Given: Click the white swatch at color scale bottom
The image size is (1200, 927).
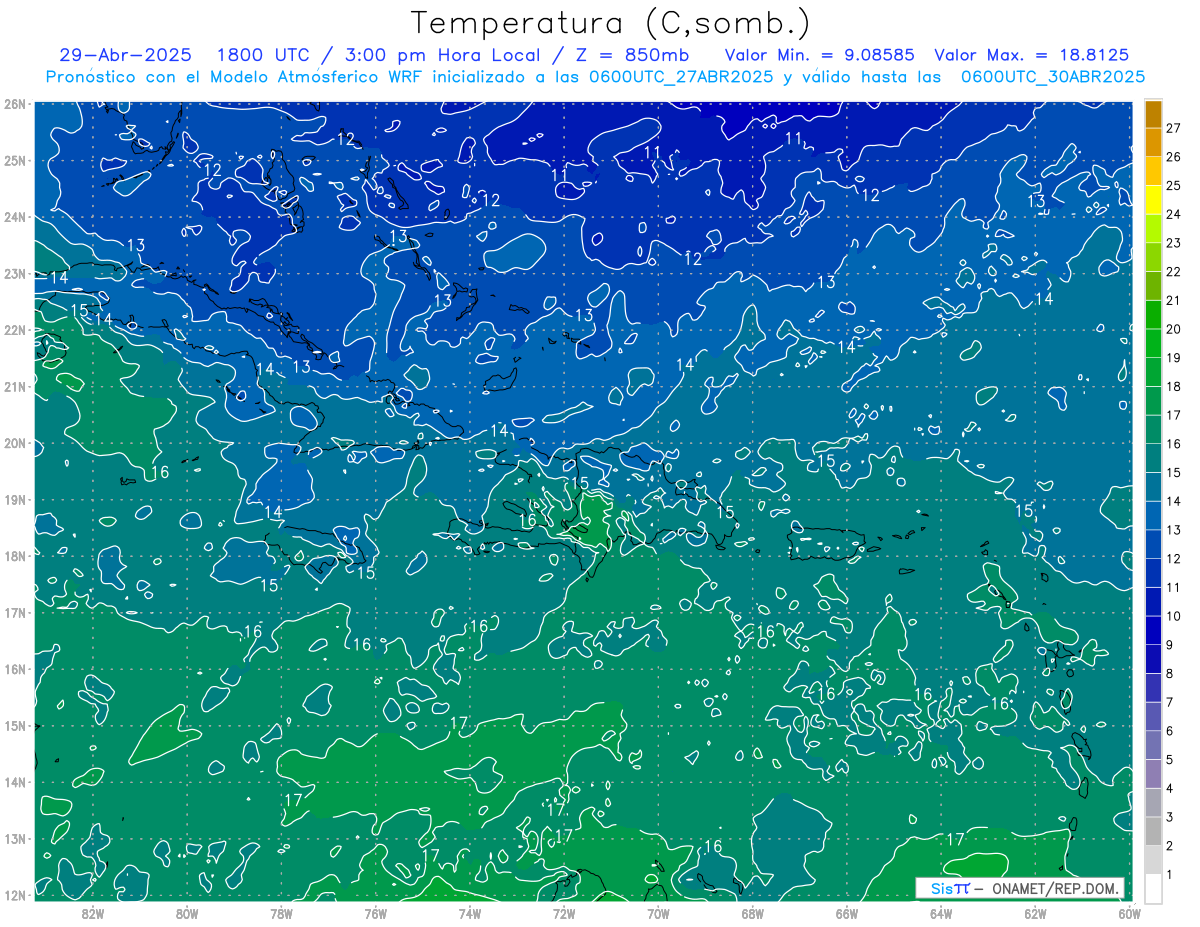Looking at the screenshot, I should click(x=1154, y=887).
